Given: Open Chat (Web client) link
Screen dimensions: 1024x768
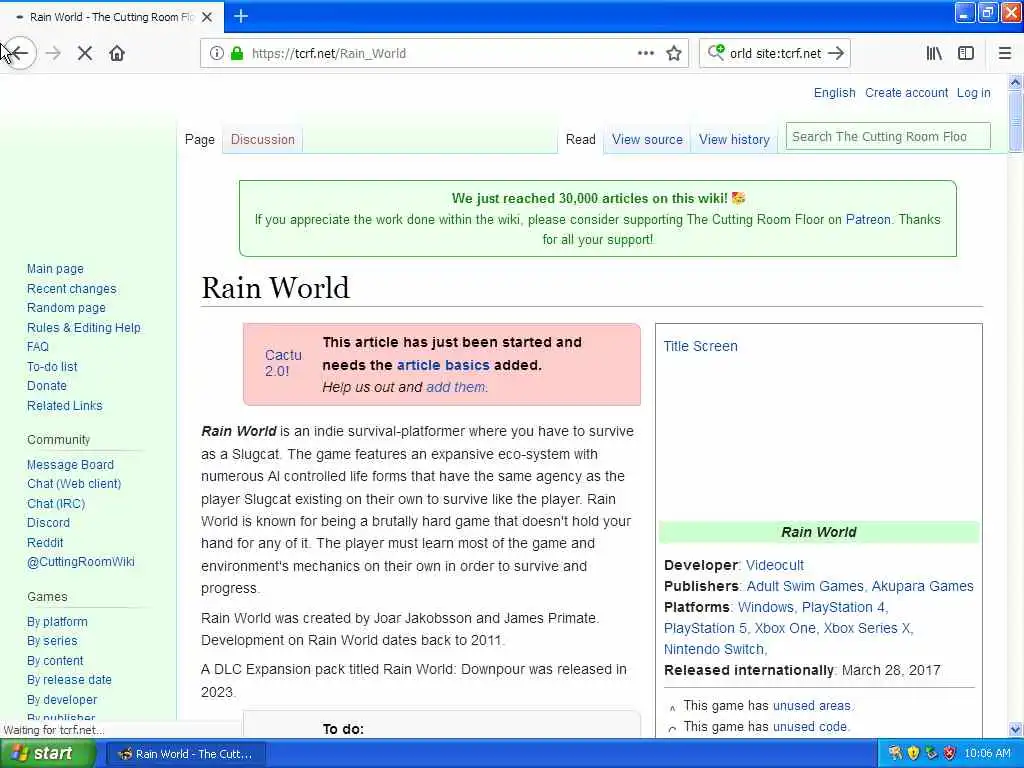Looking at the screenshot, I should click(x=74, y=483).
